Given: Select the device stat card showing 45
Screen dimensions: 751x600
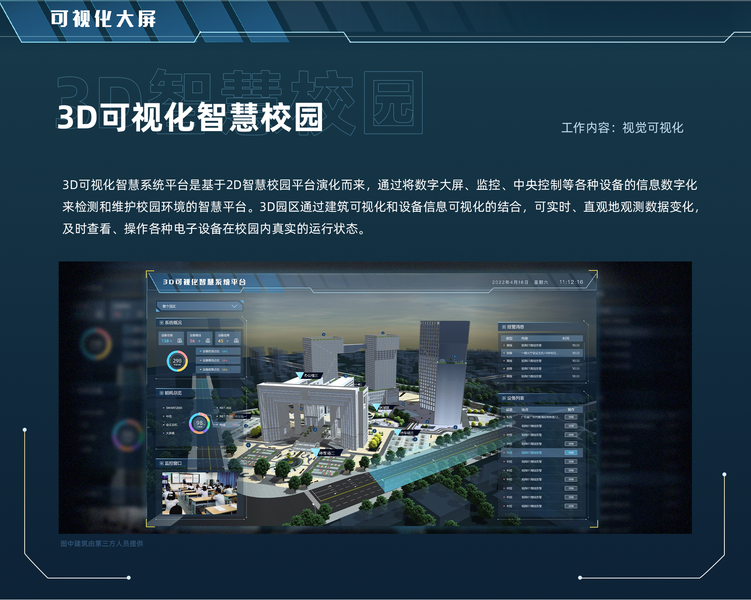Looking at the screenshot, I should tap(228, 338).
